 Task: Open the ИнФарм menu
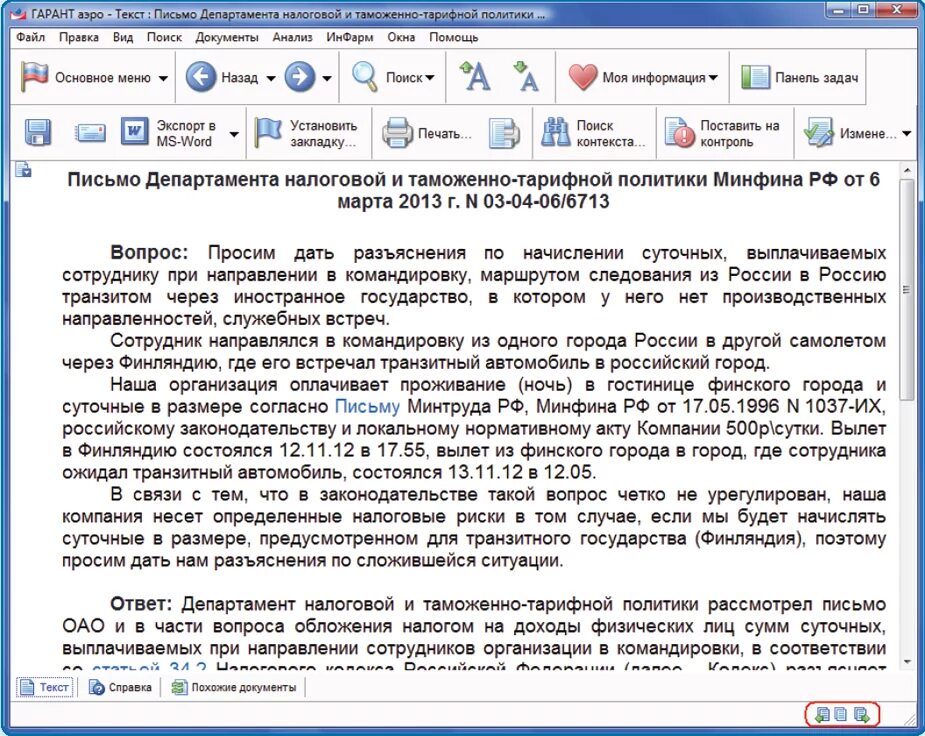coord(349,37)
